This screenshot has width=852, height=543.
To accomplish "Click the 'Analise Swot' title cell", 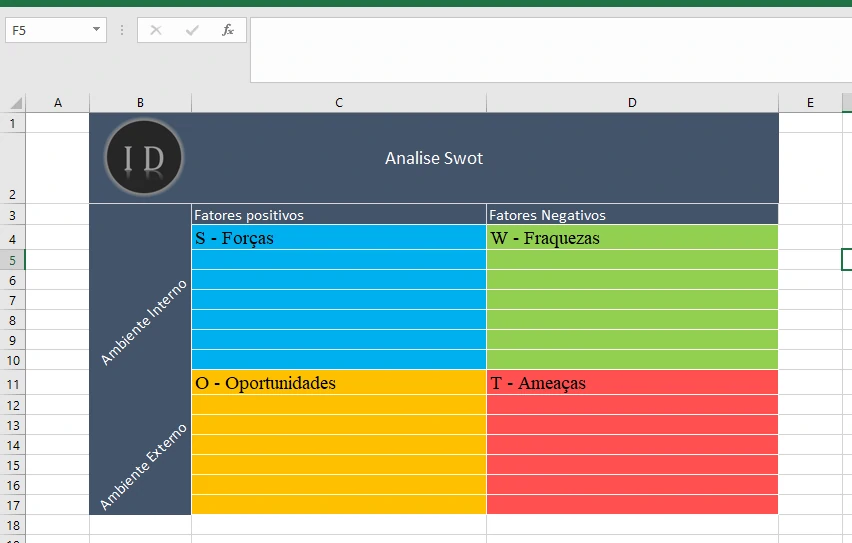I will click(x=434, y=158).
